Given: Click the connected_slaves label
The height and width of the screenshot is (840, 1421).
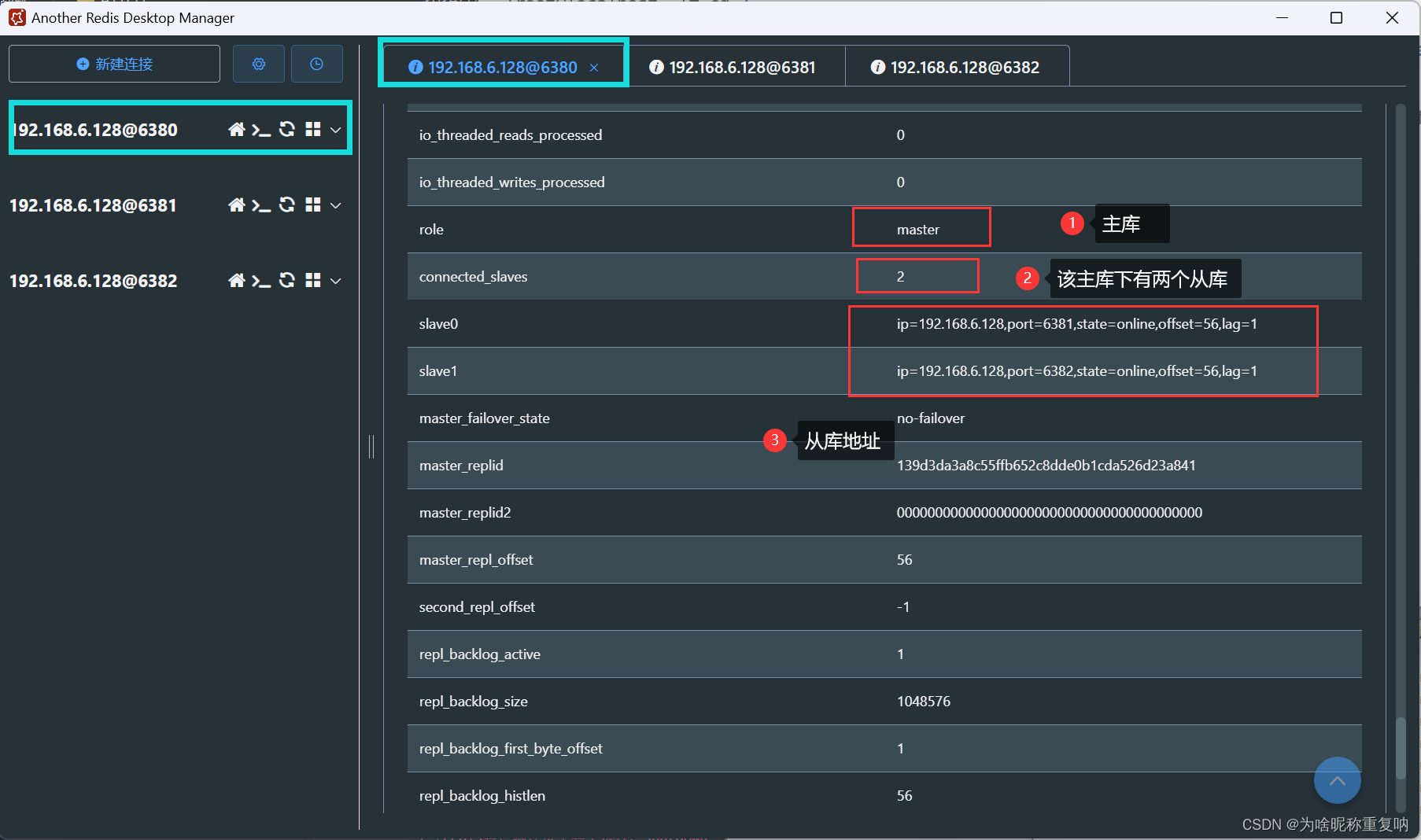Looking at the screenshot, I should [x=474, y=277].
